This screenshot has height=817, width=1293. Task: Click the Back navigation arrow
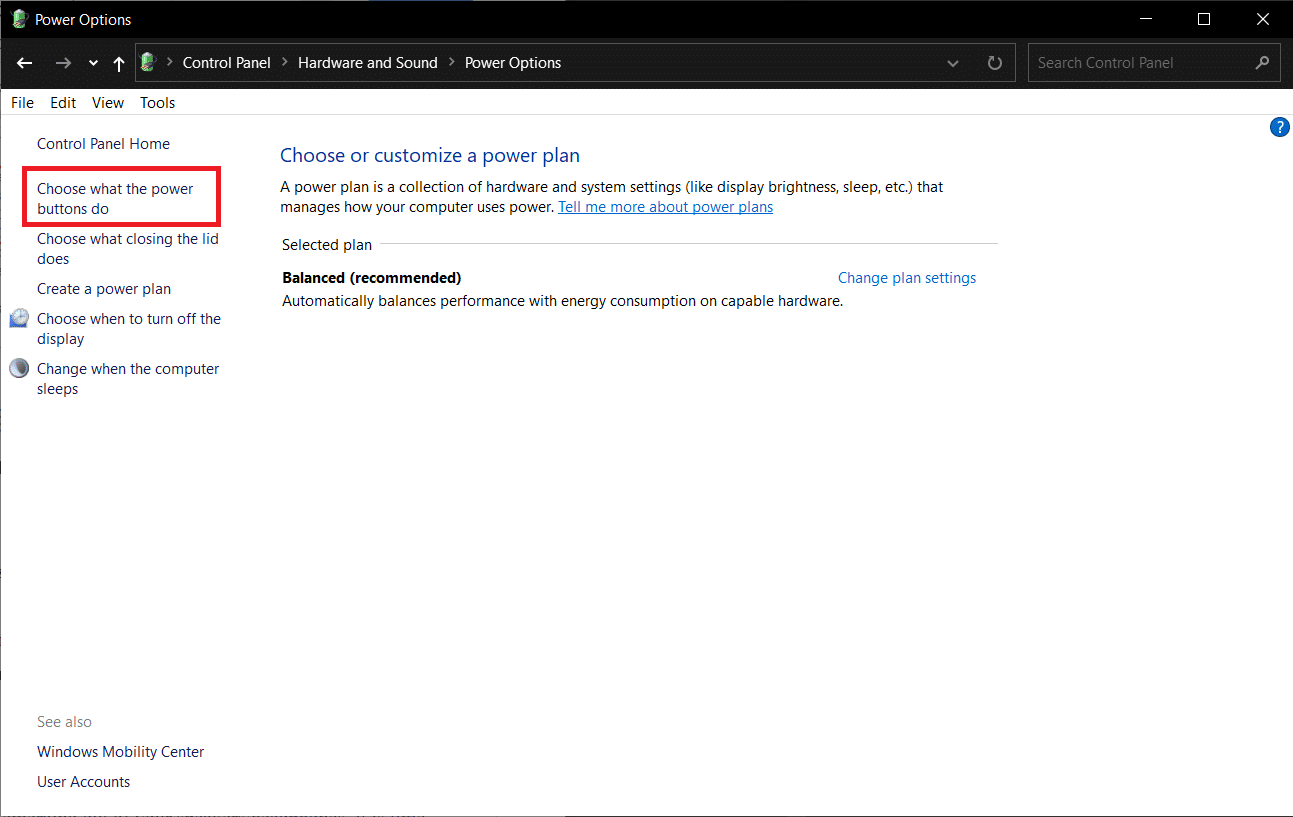pos(25,63)
